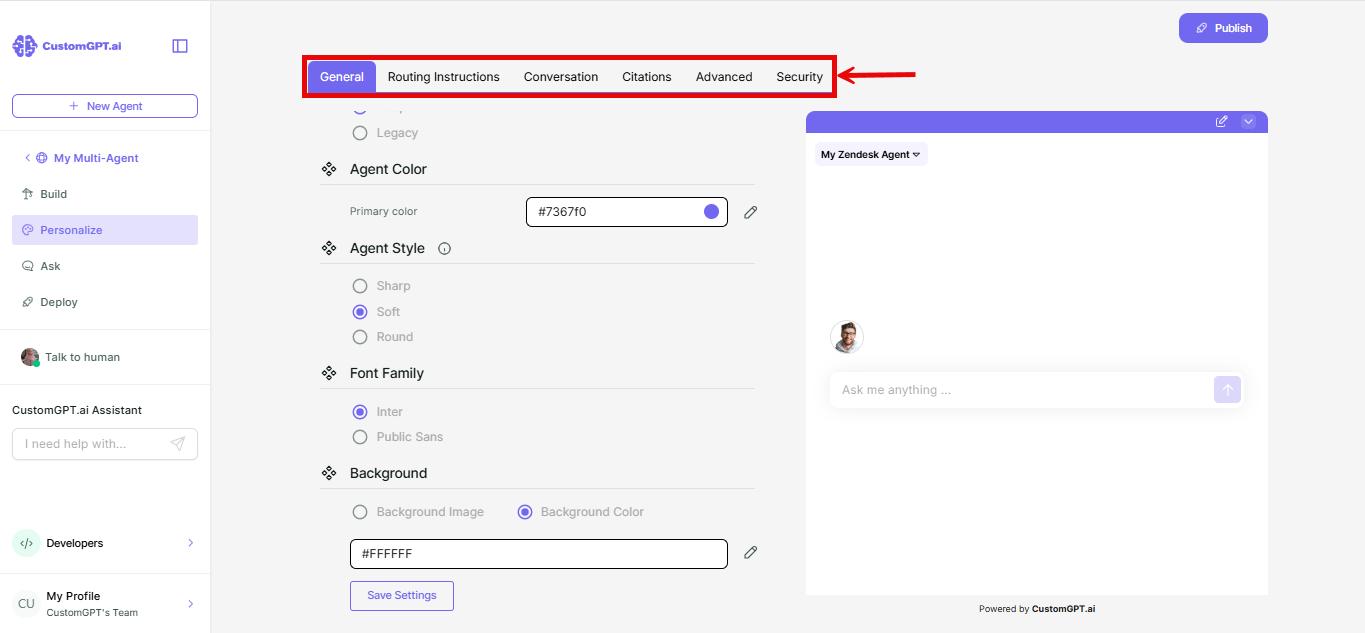Click the CustomGPT.ai brain logo
Screen dimensions: 1365x633
[24, 46]
